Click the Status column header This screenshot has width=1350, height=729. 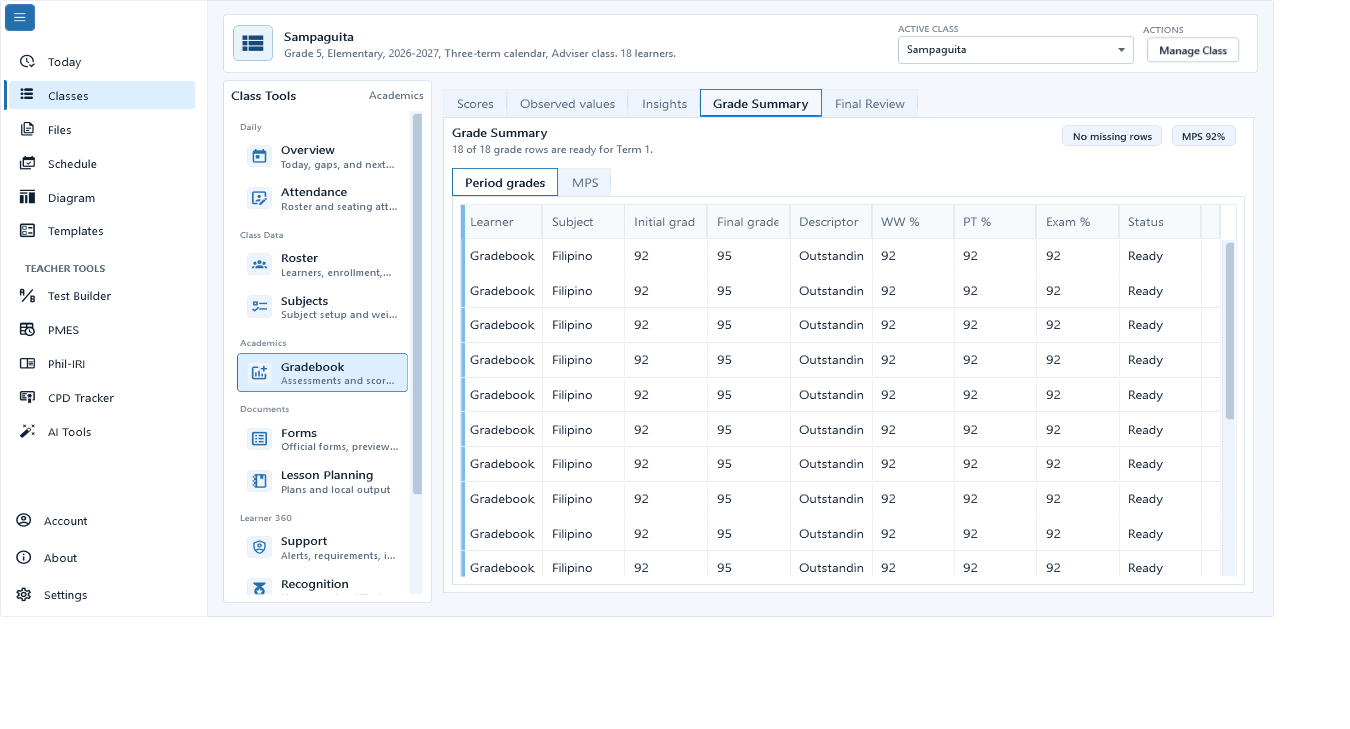tap(1160, 222)
